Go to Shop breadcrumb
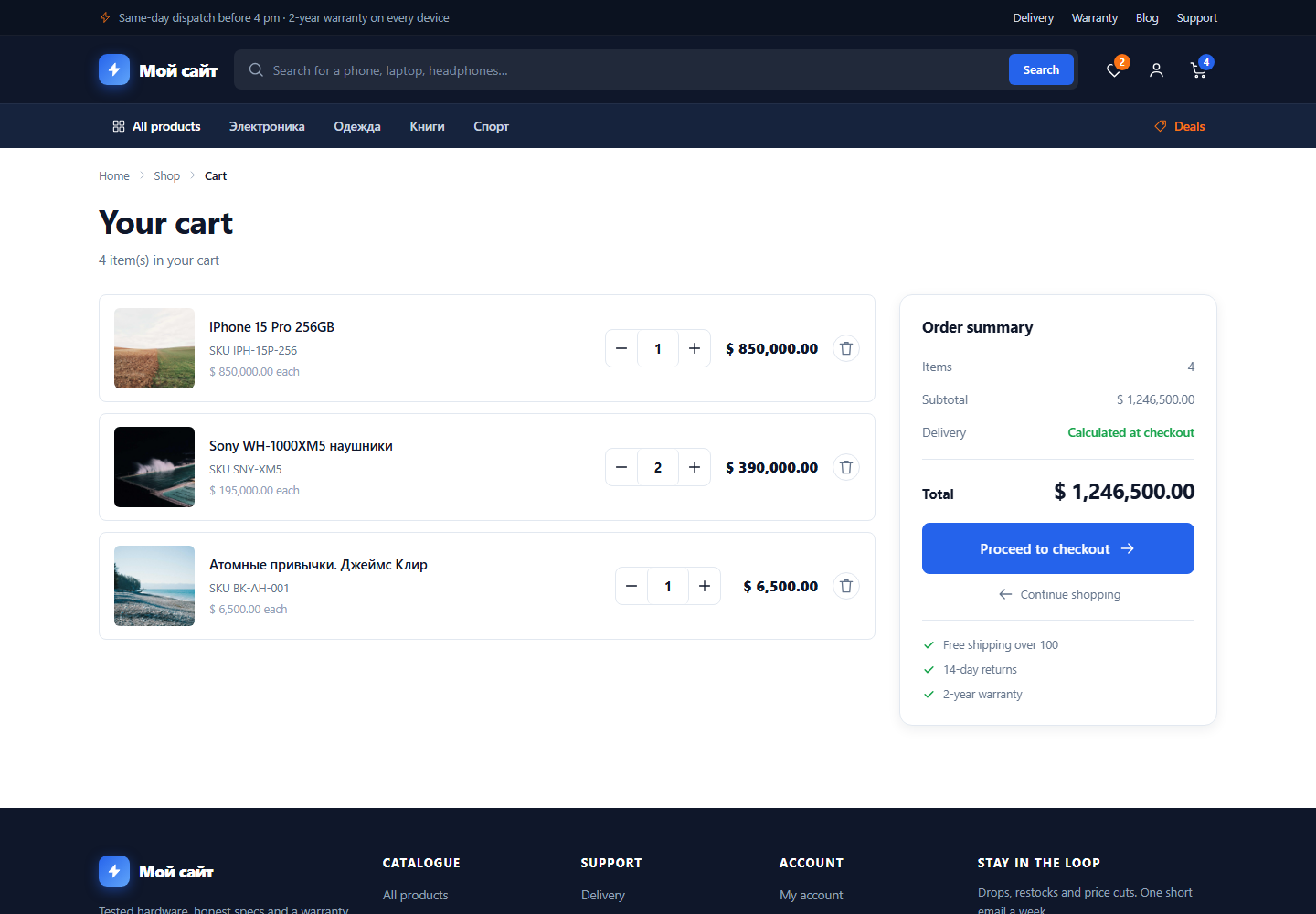Image resolution: width=1316 pixels, height=914 pixels. [x=166, y=175]
